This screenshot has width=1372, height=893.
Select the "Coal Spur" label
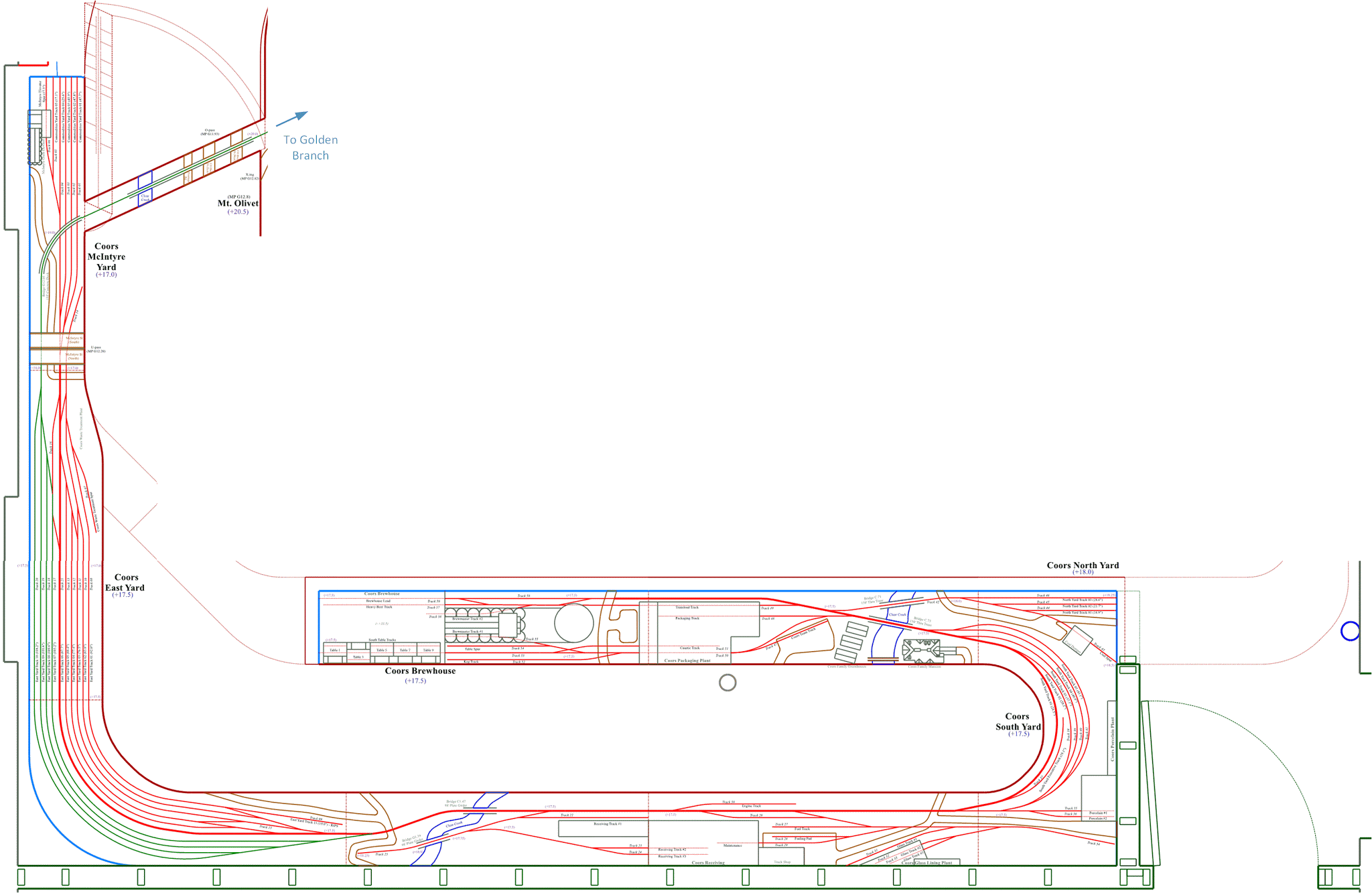[1105, 657]
